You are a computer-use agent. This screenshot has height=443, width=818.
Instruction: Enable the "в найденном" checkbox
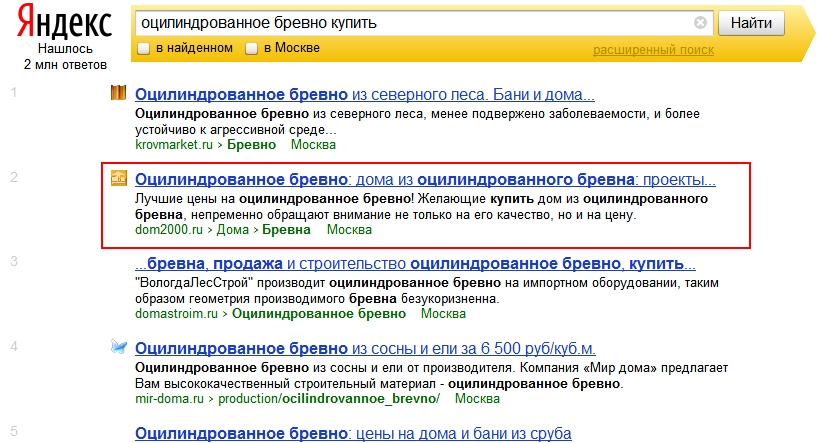(144, 48)
